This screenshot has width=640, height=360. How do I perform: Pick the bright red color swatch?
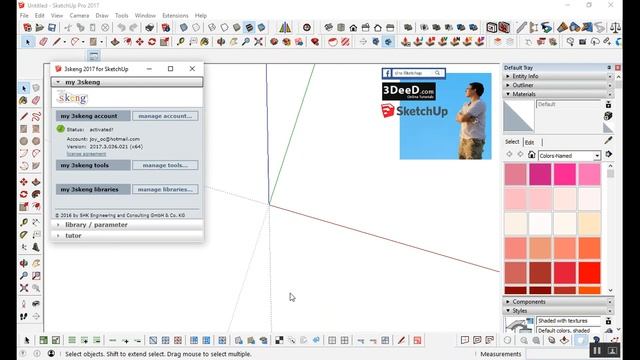[x=589, y=273]
